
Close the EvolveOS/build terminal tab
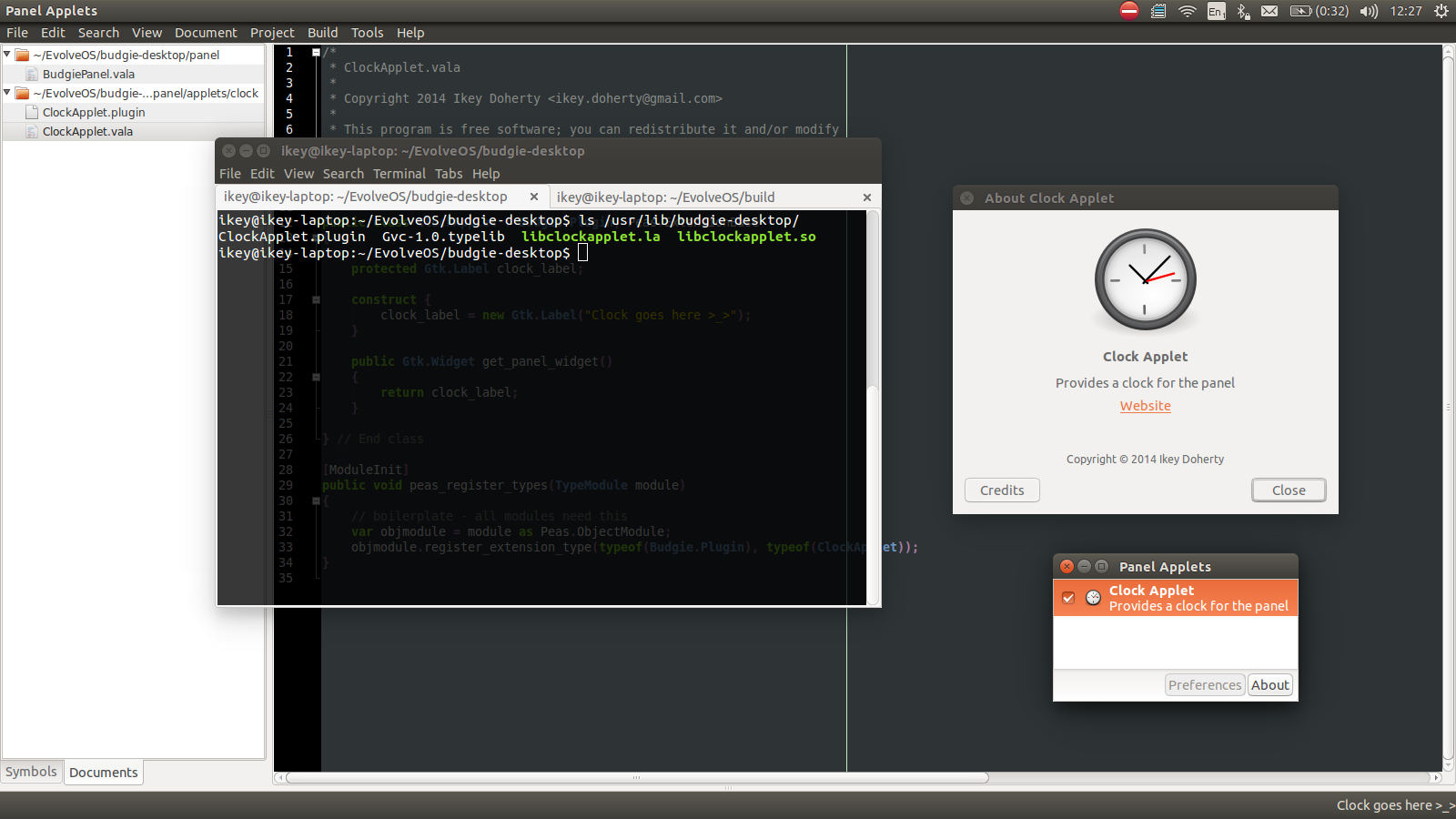867,197
